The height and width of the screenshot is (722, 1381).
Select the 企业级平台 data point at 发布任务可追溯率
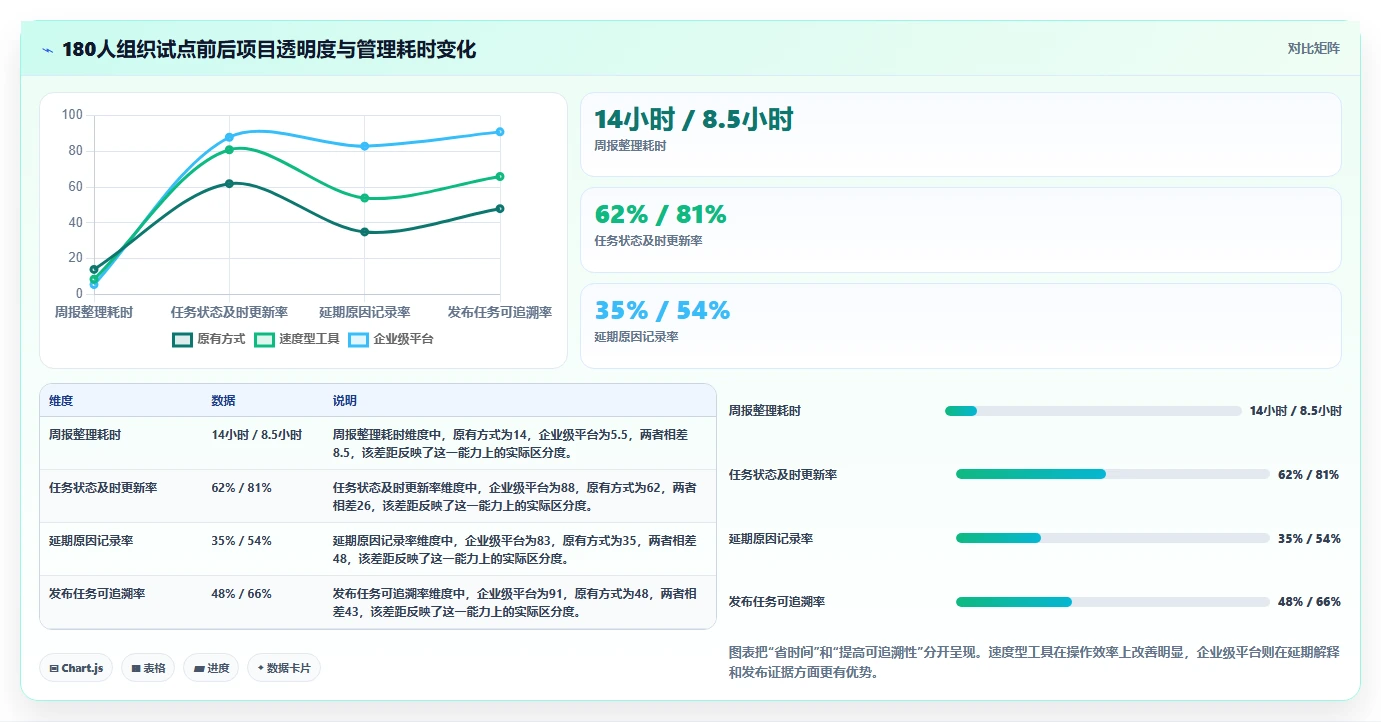[x=499, y=132]
